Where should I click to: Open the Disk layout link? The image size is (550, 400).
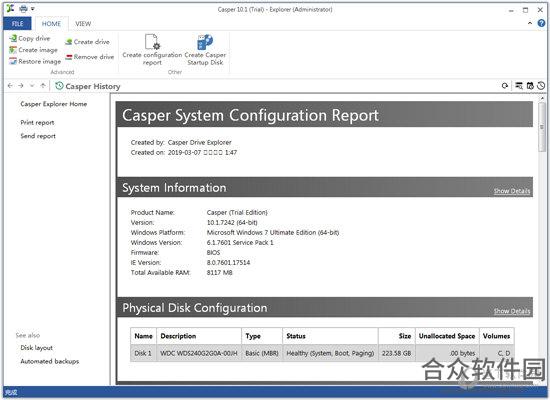[36, 348]
